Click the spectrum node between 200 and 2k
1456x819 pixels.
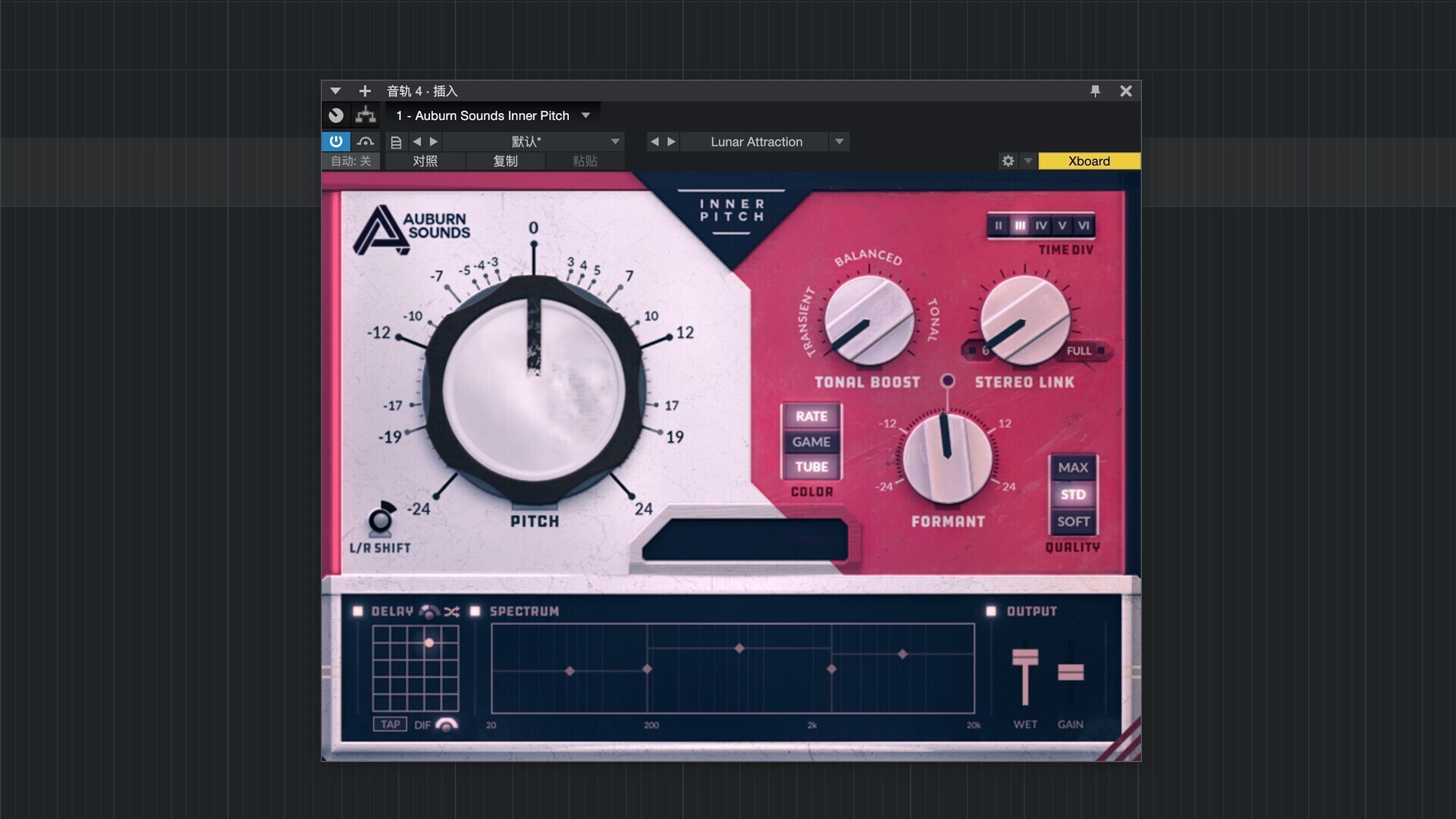739,648
